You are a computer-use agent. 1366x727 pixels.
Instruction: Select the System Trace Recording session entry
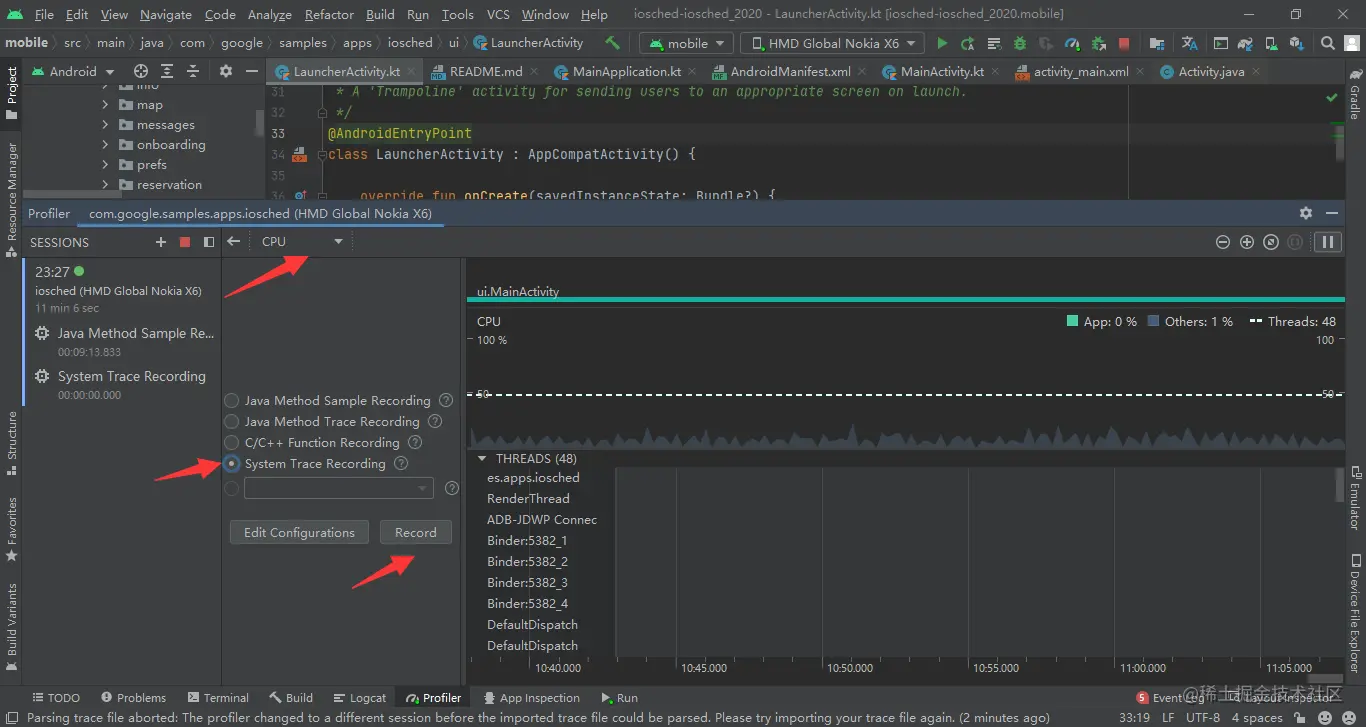(121, 384)
